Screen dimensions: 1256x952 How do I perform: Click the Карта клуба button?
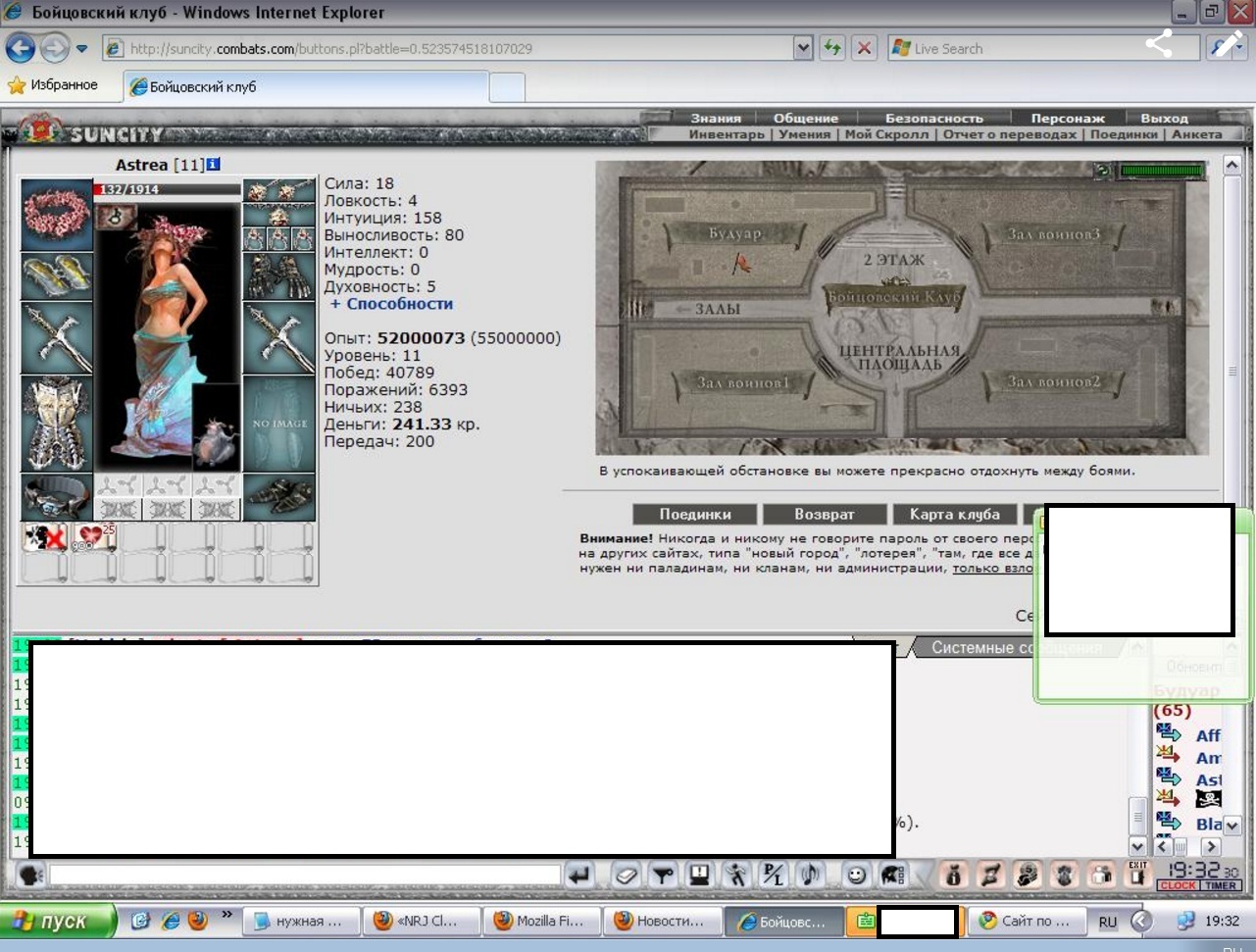click(x=955, y=514)
